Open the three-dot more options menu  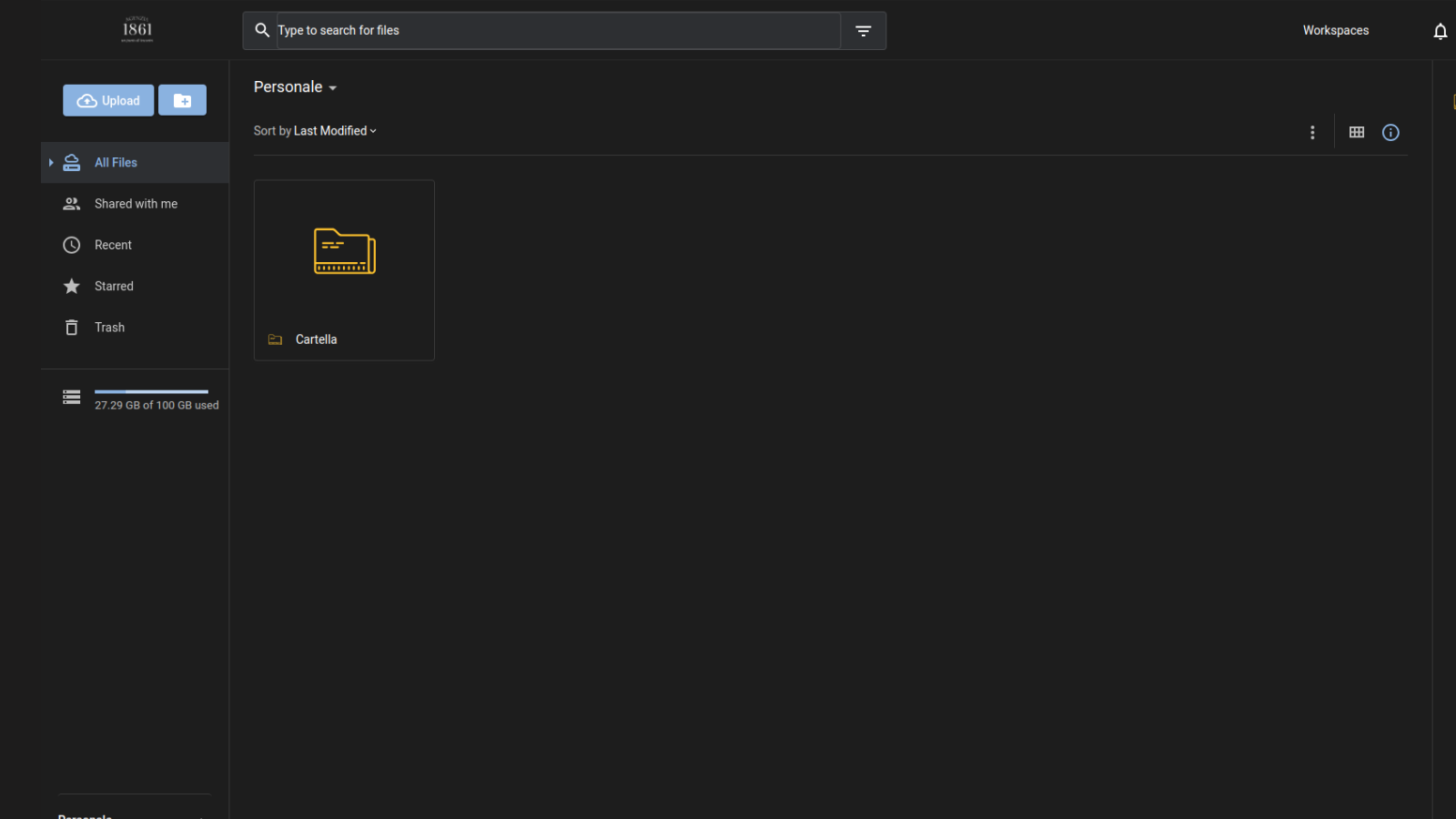coord(1311,133)
